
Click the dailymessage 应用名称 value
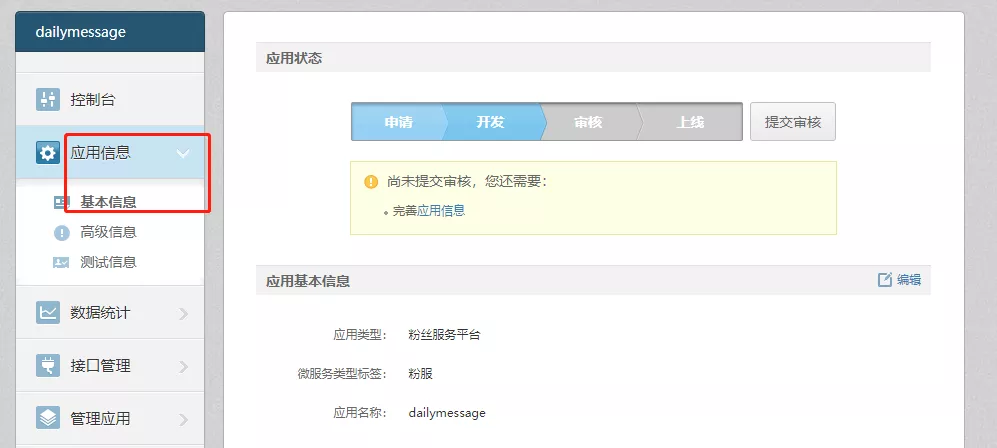[x=447, y=413]
